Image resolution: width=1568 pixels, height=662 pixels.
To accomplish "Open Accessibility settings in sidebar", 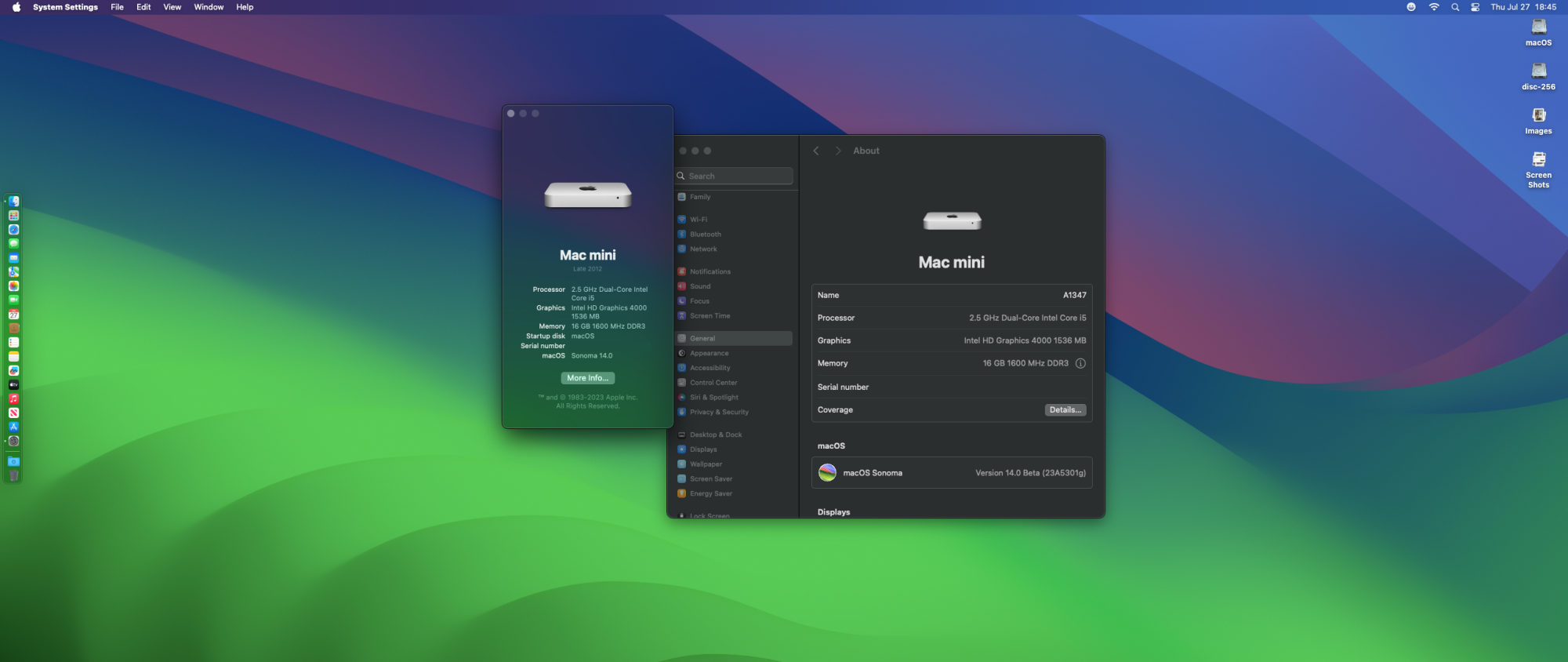I will [735, 368].
